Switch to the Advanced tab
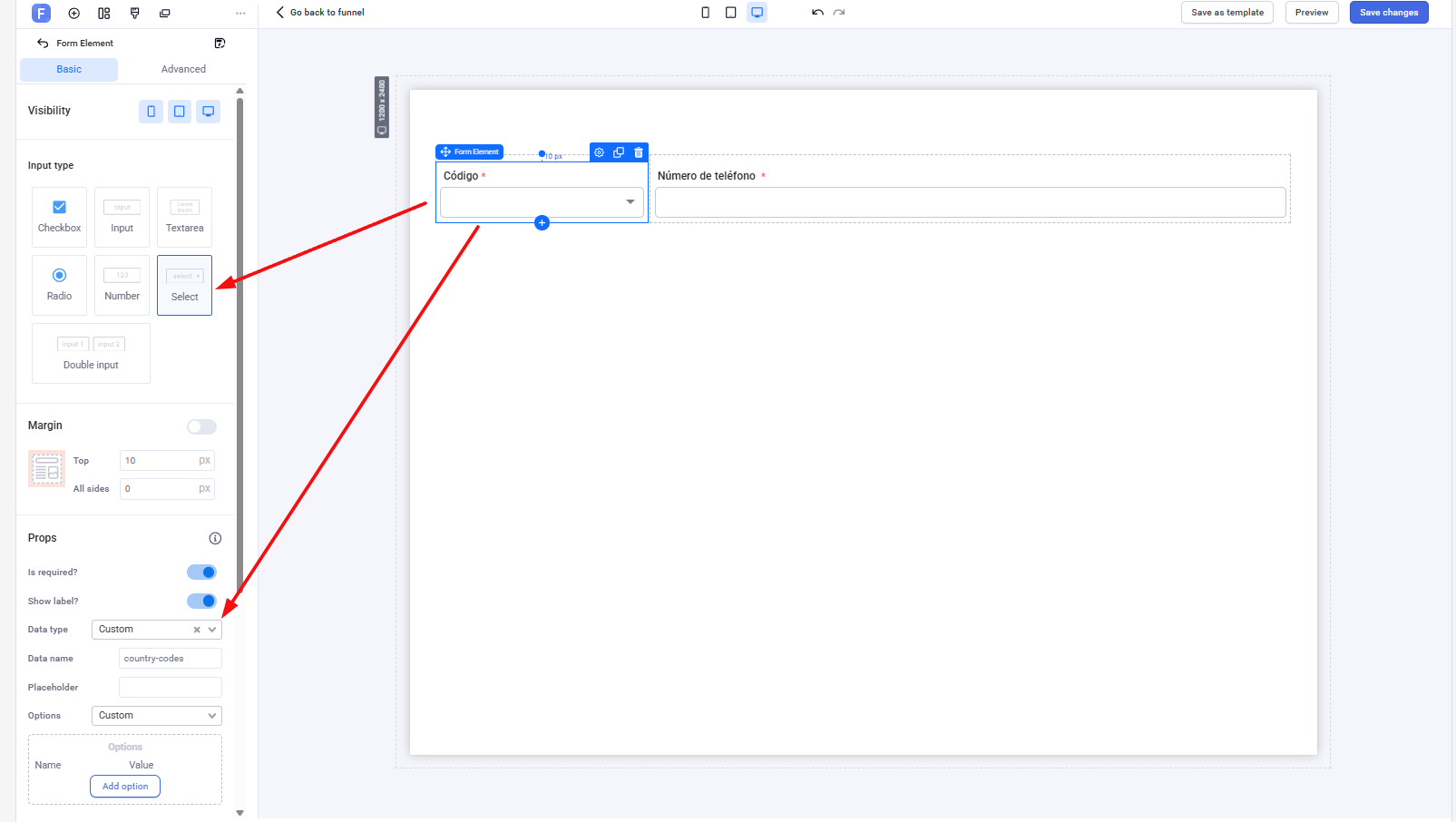Screen dimensions: 1456x822 pyautogui.click(x=183, y=70)
